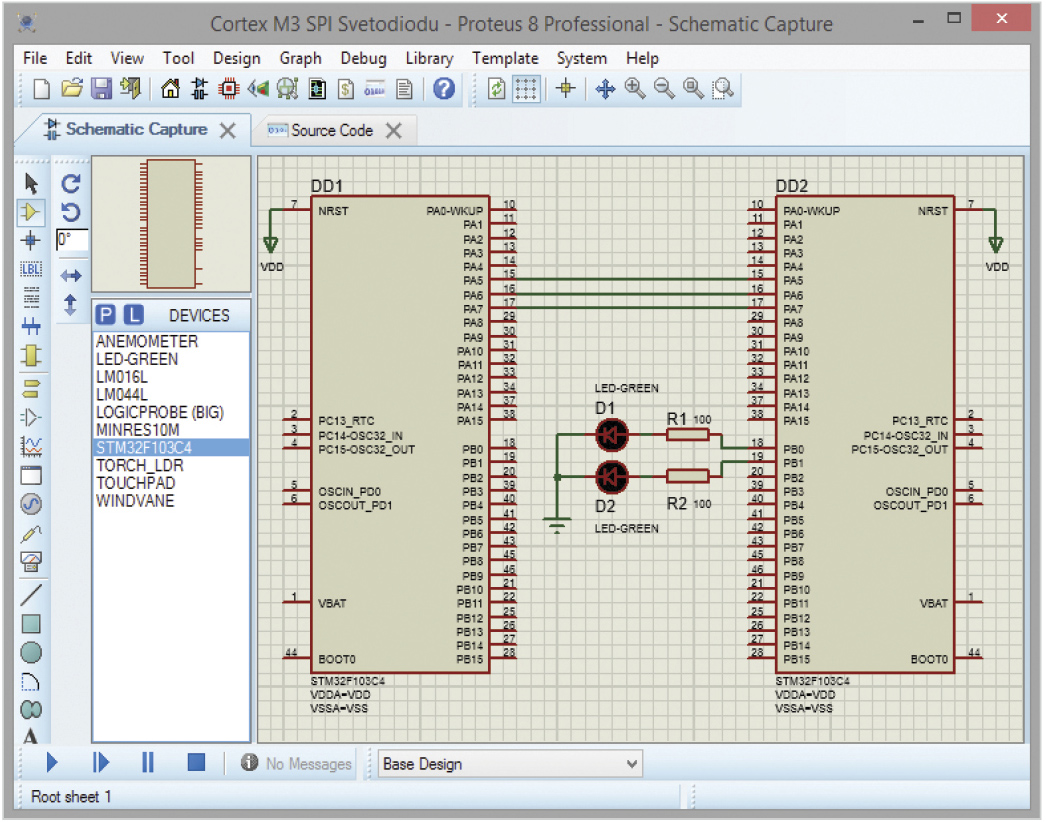Click the False Origin crosshair icon

coord(566,88)
